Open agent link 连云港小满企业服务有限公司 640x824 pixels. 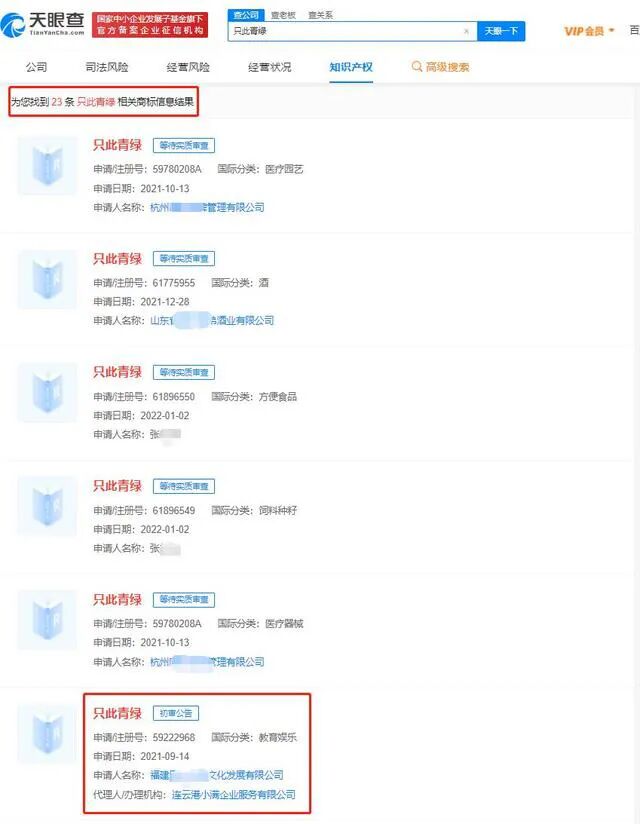pyautogui.click(x=234, y=794)
